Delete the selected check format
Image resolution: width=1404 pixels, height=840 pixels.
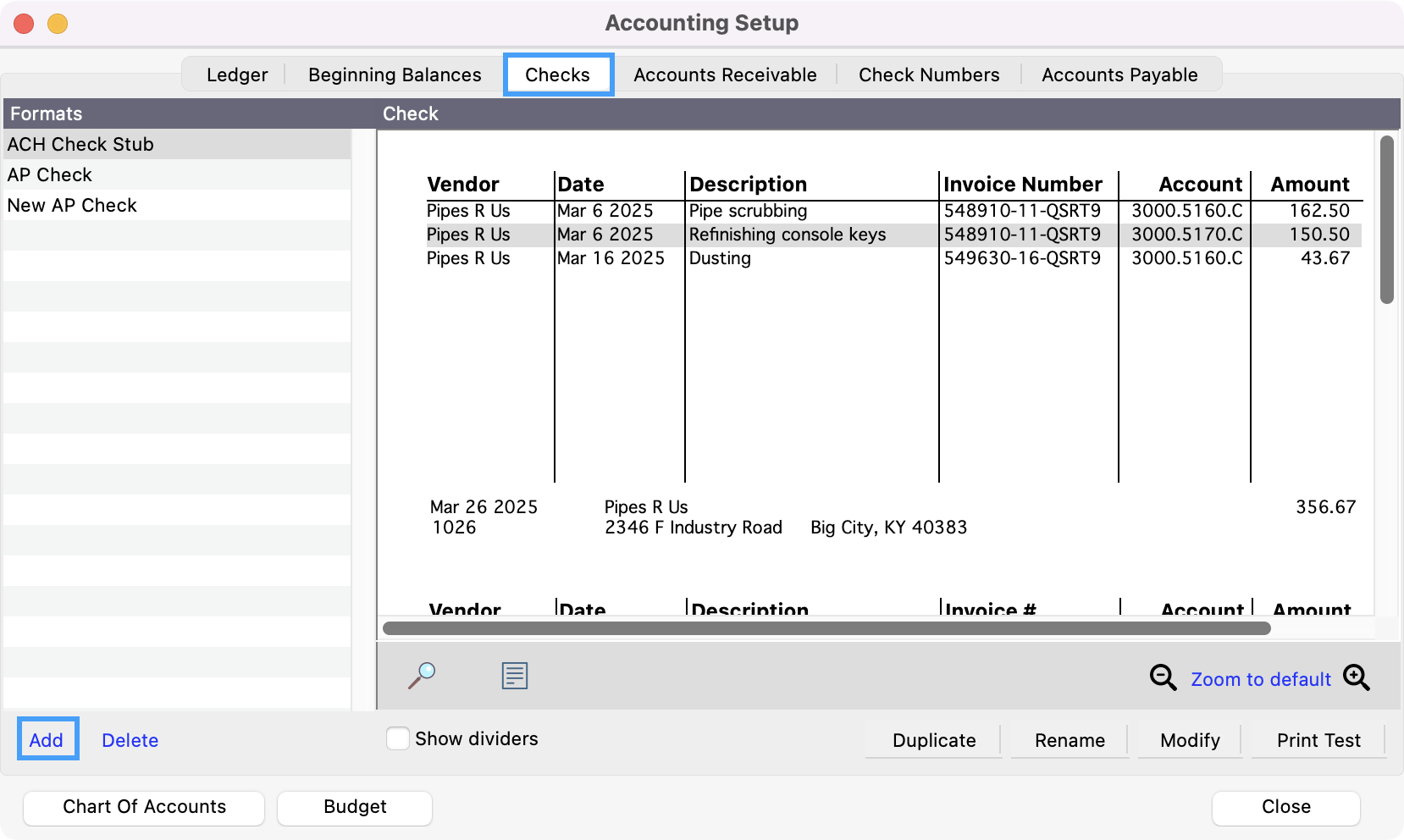click(130, 740)
